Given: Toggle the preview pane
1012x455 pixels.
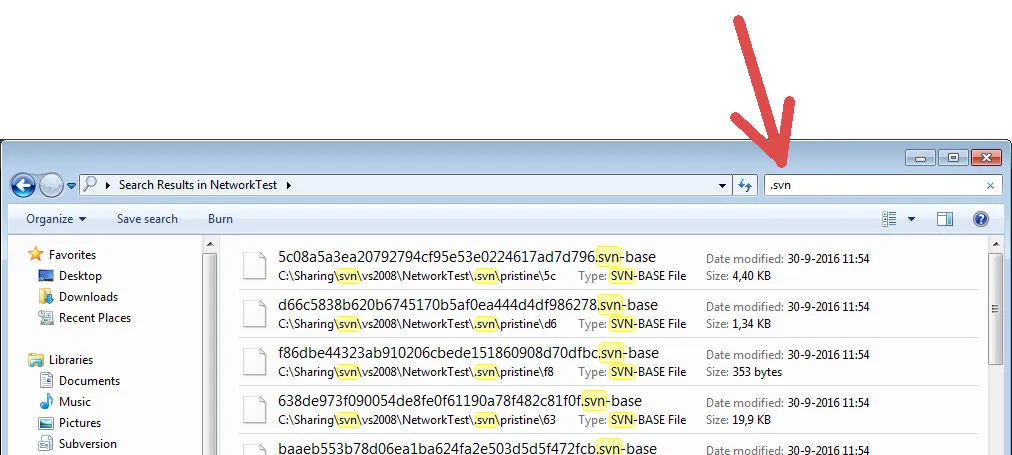Looking at the screenshot, I should [945, 219].
